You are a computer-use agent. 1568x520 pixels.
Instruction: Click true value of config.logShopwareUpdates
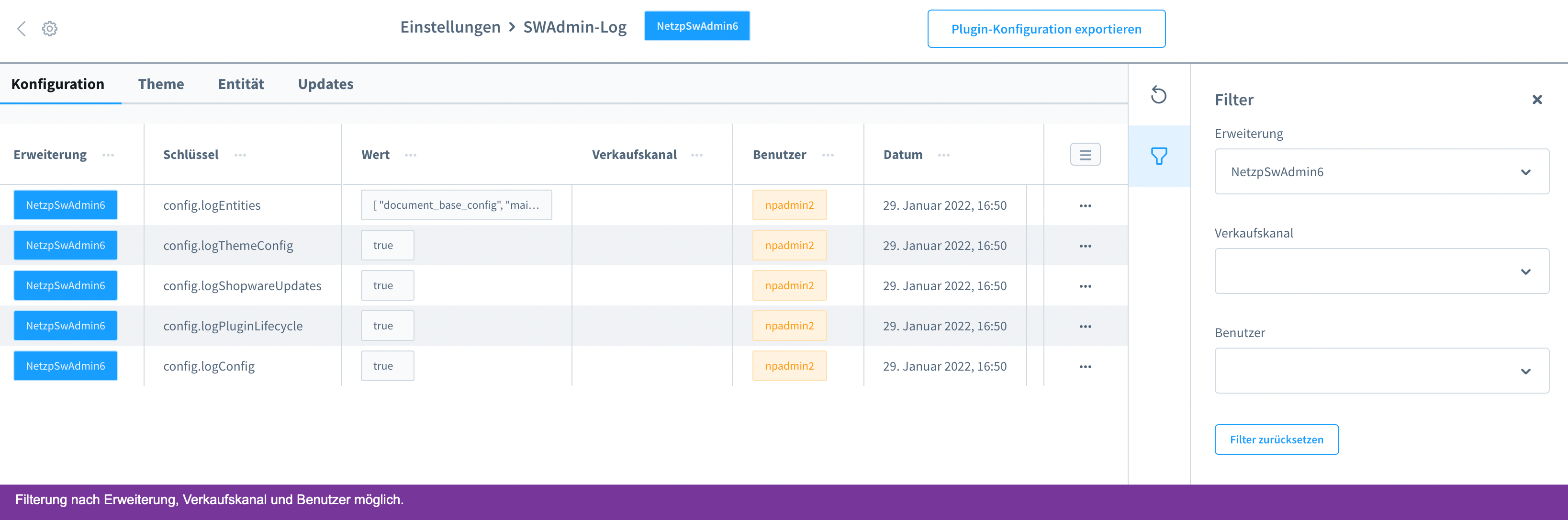(x=388, y=285)
